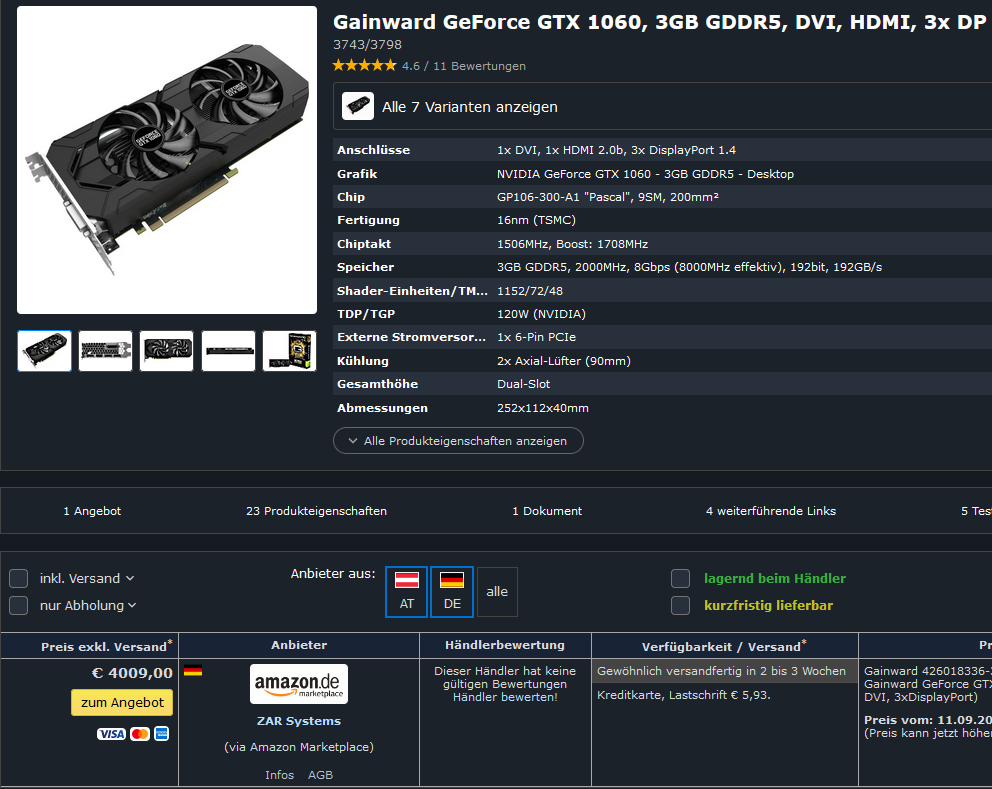This screenshot has height=789, width=992.
Task: Click the Händlerbewertung column header
Action: 505,645
